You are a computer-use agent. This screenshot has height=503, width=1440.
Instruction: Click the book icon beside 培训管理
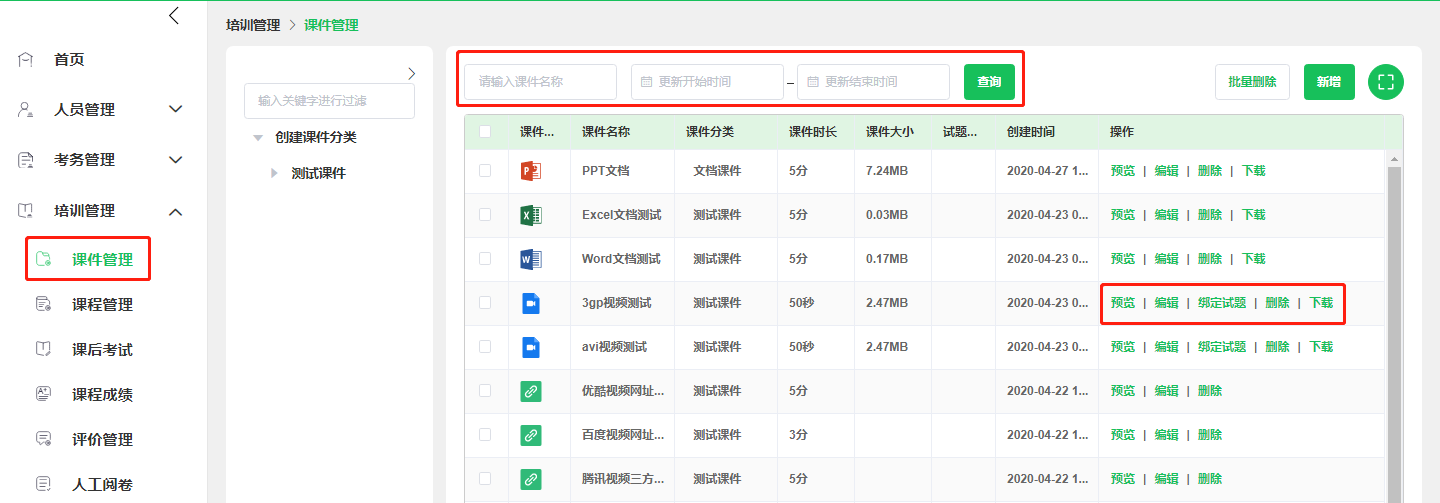(x=26, y=211)
